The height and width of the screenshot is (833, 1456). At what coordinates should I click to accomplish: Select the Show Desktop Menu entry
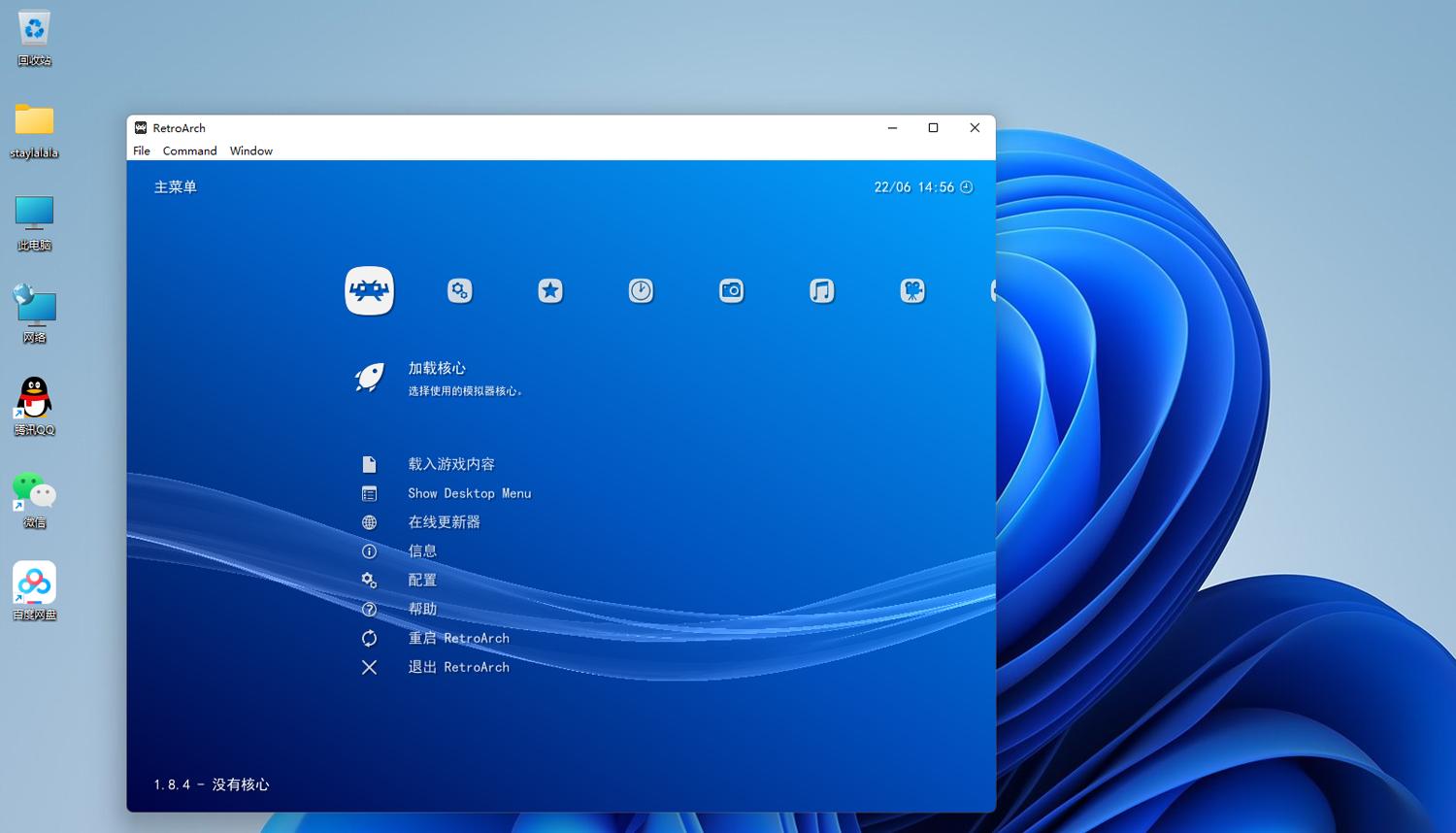470,493
